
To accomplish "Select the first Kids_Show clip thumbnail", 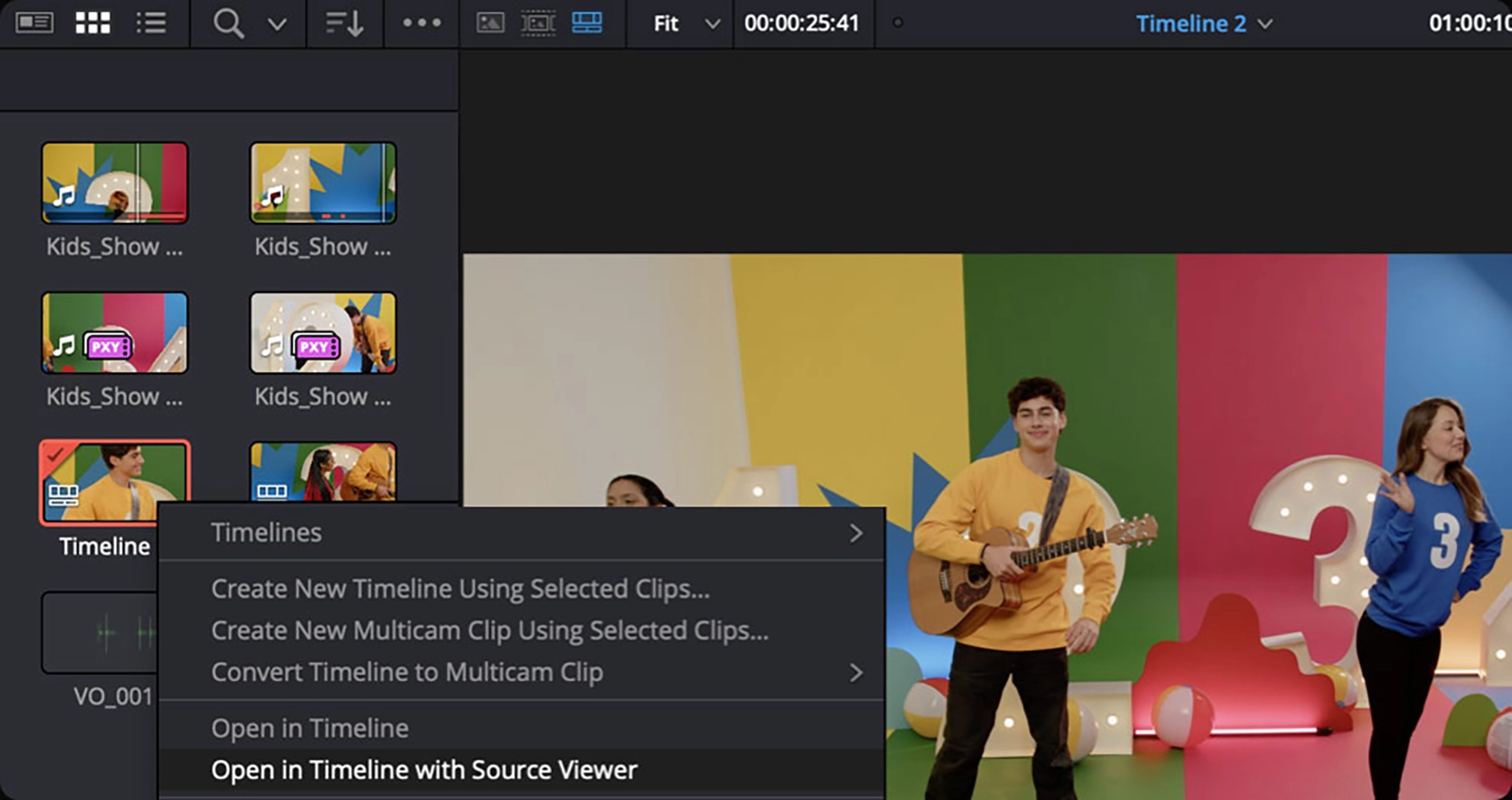I will [114, 183].
